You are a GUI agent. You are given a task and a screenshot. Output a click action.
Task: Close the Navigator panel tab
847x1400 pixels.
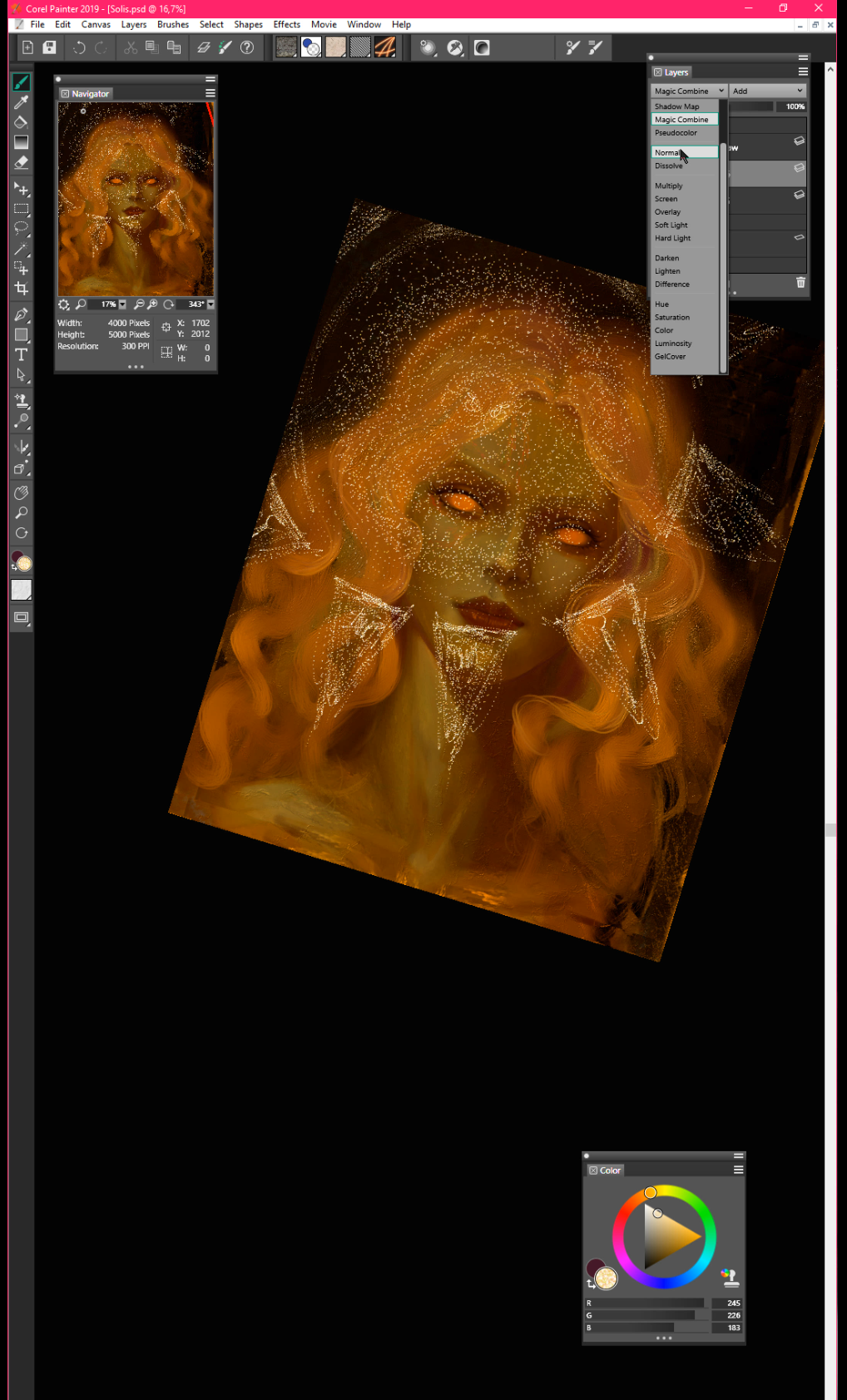click(x=65, y=94)
